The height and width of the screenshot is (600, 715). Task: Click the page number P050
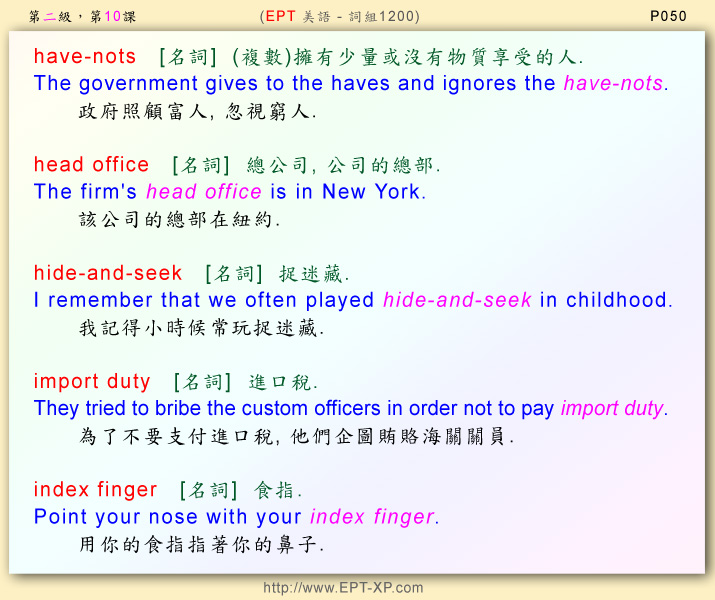click(x=668, y=16)
